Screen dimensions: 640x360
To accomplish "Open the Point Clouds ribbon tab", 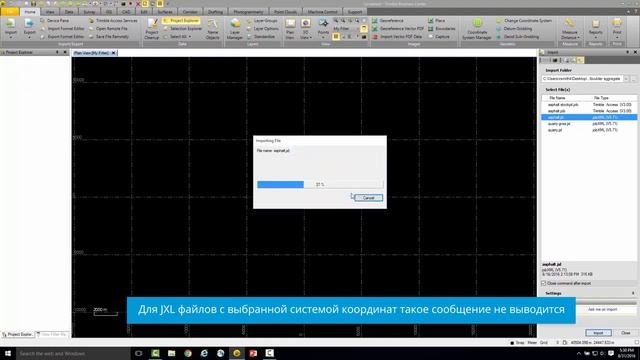I will click(x=285, y=12).
